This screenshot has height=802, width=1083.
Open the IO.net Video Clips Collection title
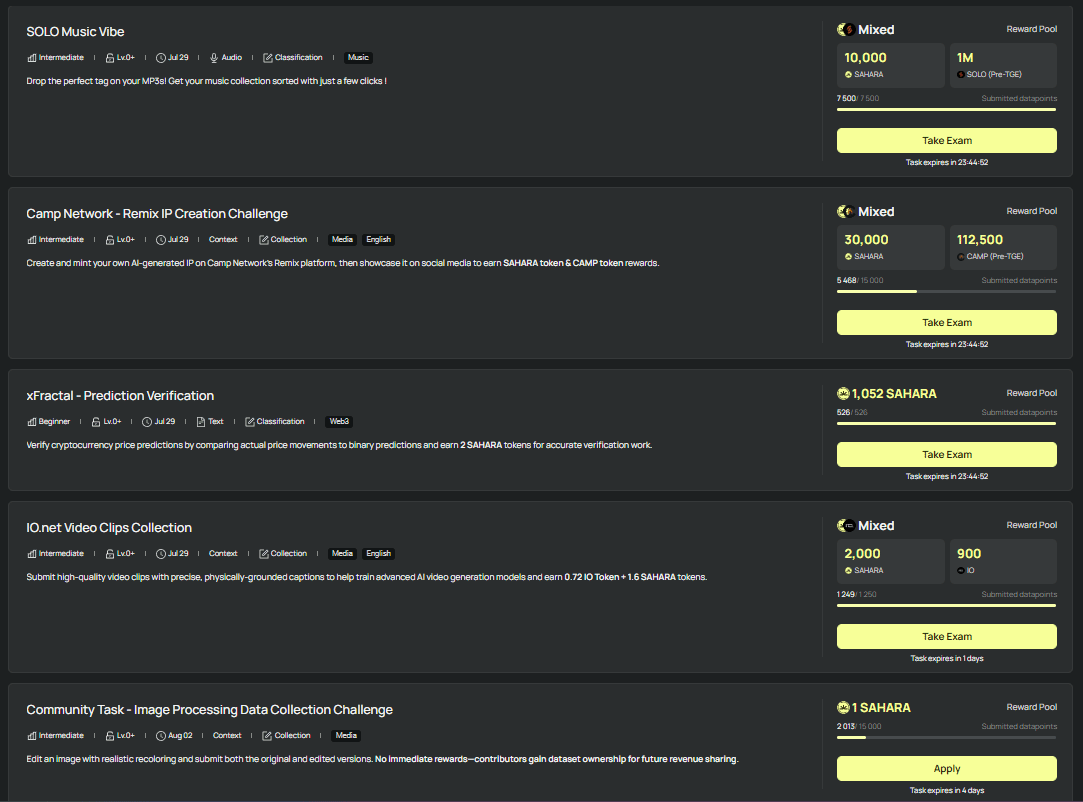pos(109,528)
